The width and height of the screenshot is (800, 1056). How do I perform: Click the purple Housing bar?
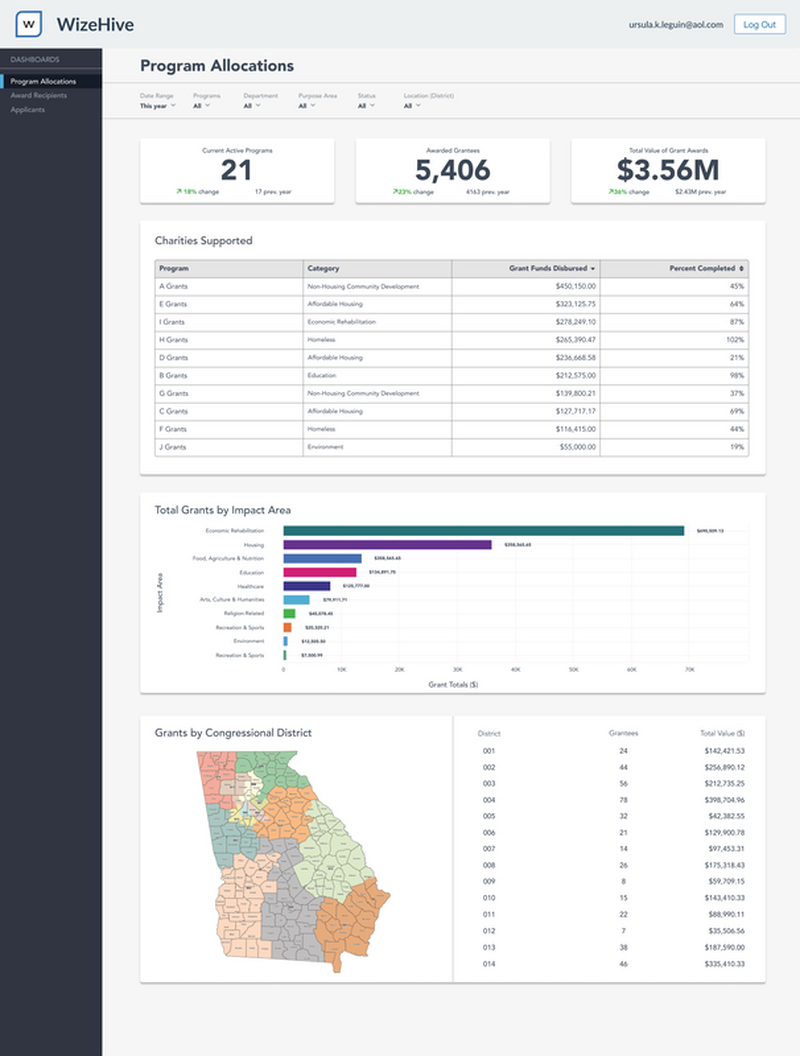coord(387,545)
